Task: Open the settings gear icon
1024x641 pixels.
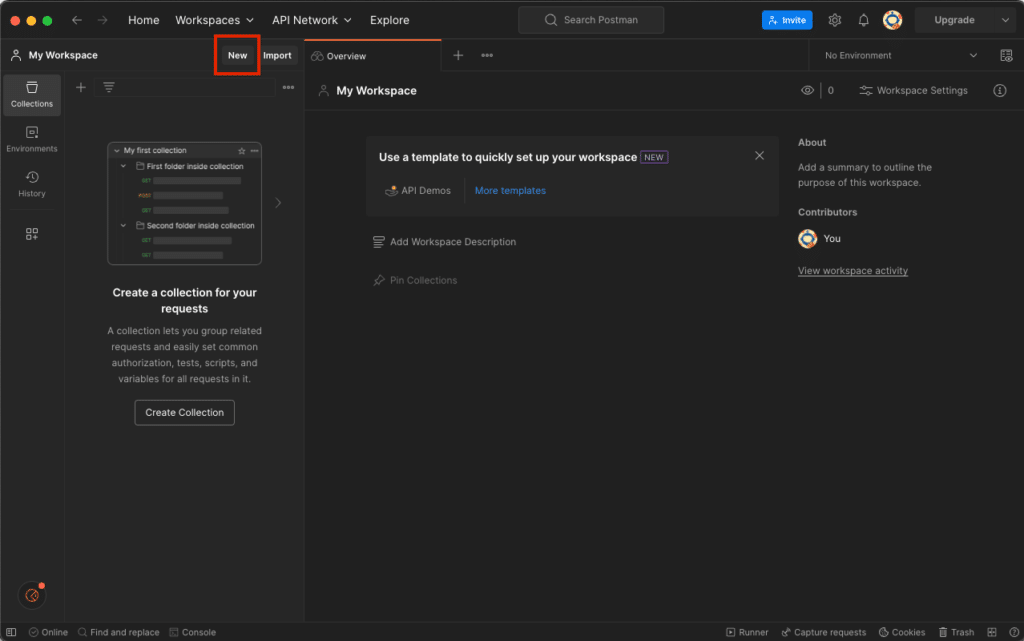Action: [835, 20]
